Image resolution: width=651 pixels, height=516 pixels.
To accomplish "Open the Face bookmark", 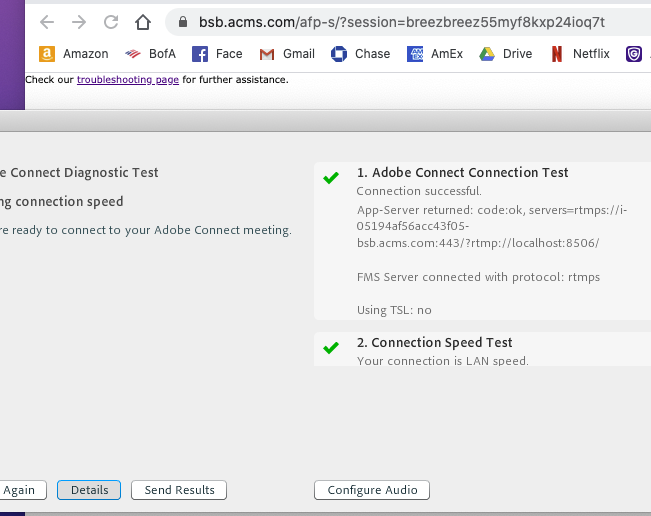I will pos(217,54).
